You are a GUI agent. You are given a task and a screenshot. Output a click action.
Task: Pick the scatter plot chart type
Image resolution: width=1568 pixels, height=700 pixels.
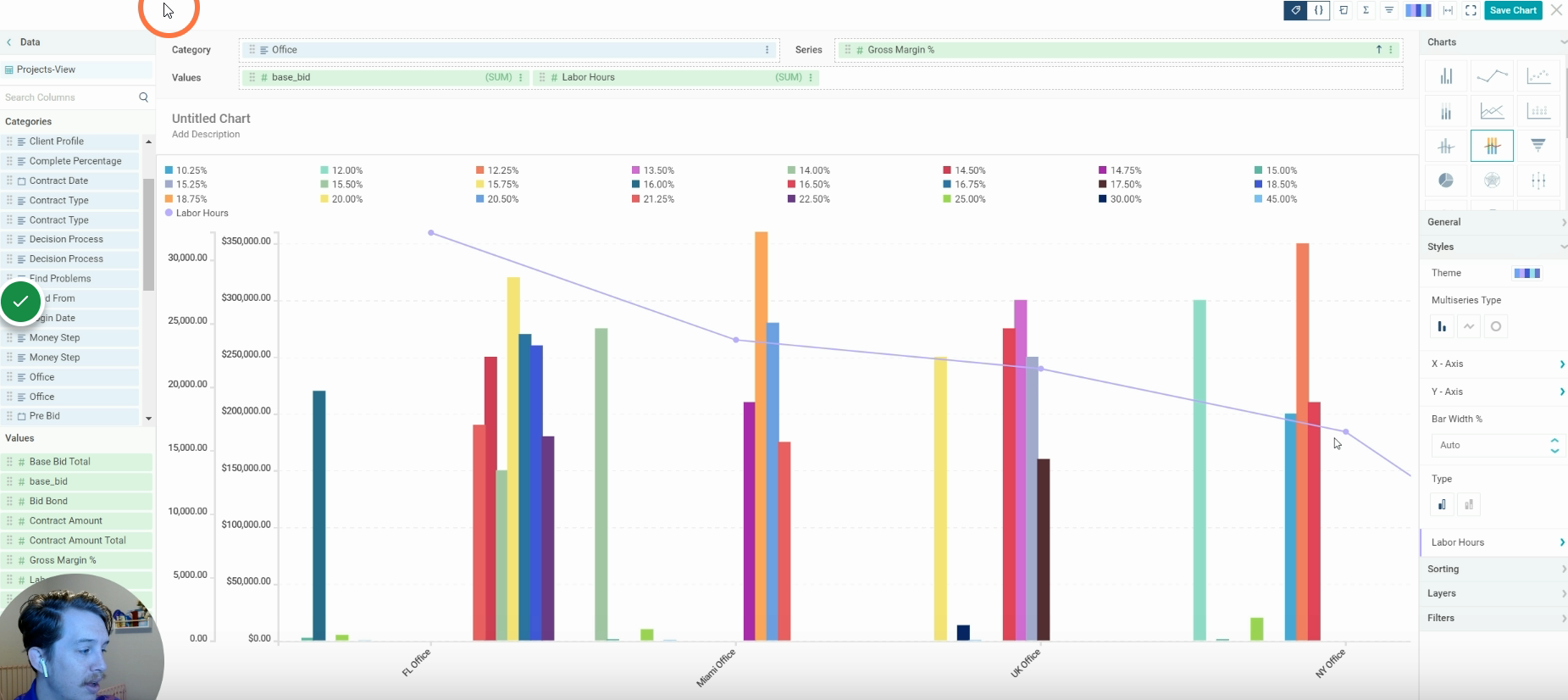[1538, 76]
